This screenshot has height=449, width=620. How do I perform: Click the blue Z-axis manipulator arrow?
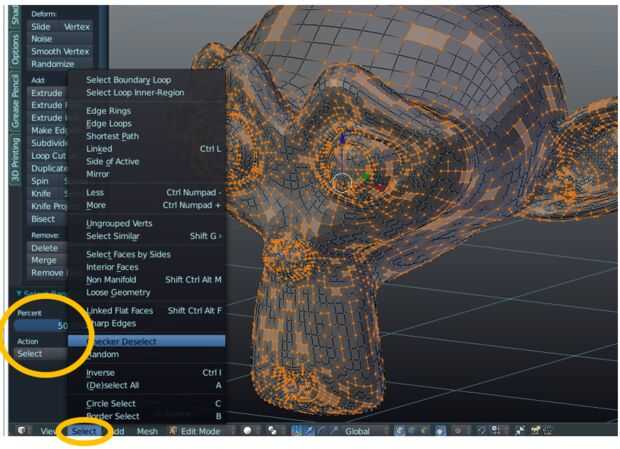[x=342, y=138]
